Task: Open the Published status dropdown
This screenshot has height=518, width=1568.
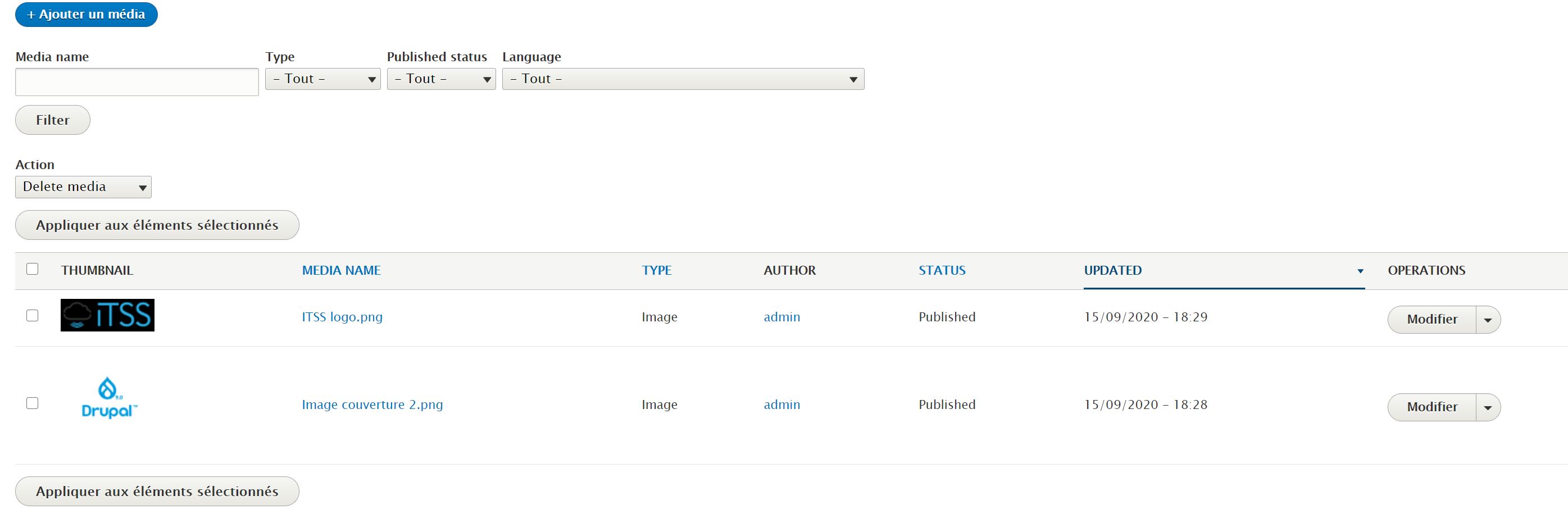Action: tap(440, 79)
